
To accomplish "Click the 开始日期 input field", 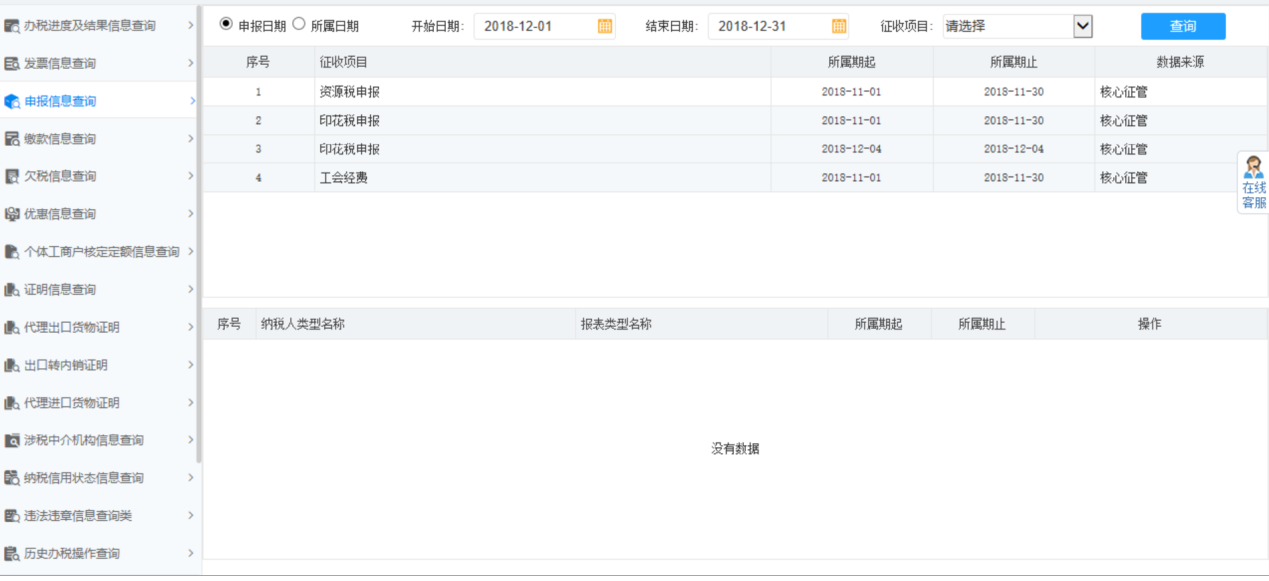I will 536,27.
